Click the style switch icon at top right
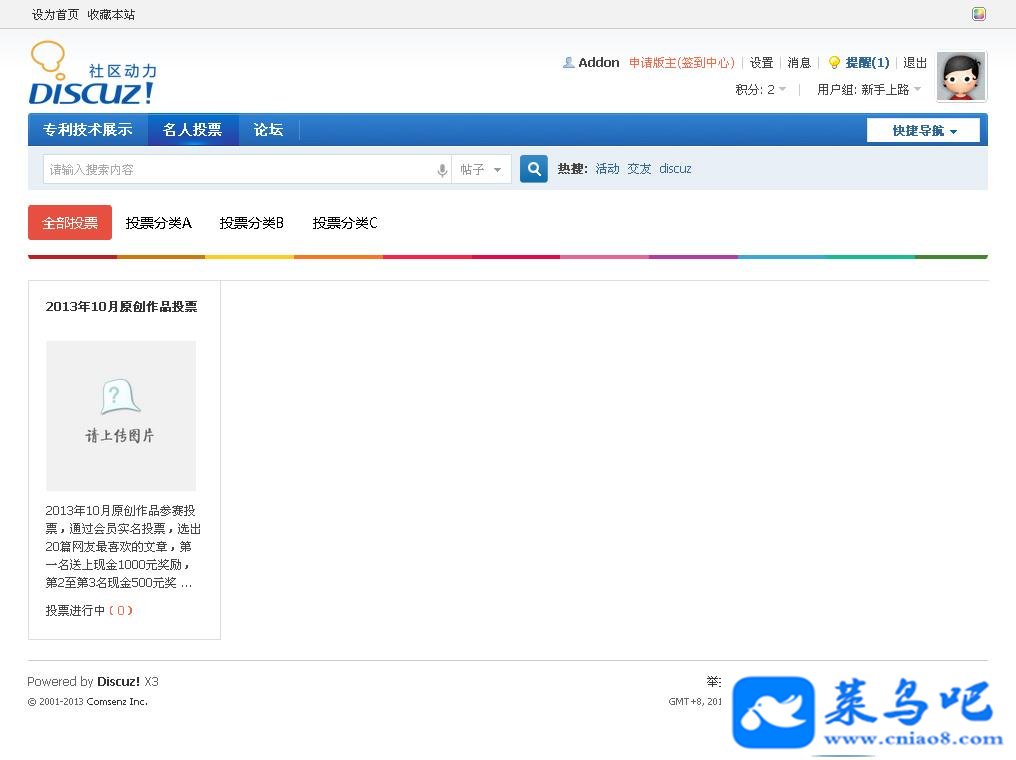This screenshot has height=760, width=1016. (978, 14)
